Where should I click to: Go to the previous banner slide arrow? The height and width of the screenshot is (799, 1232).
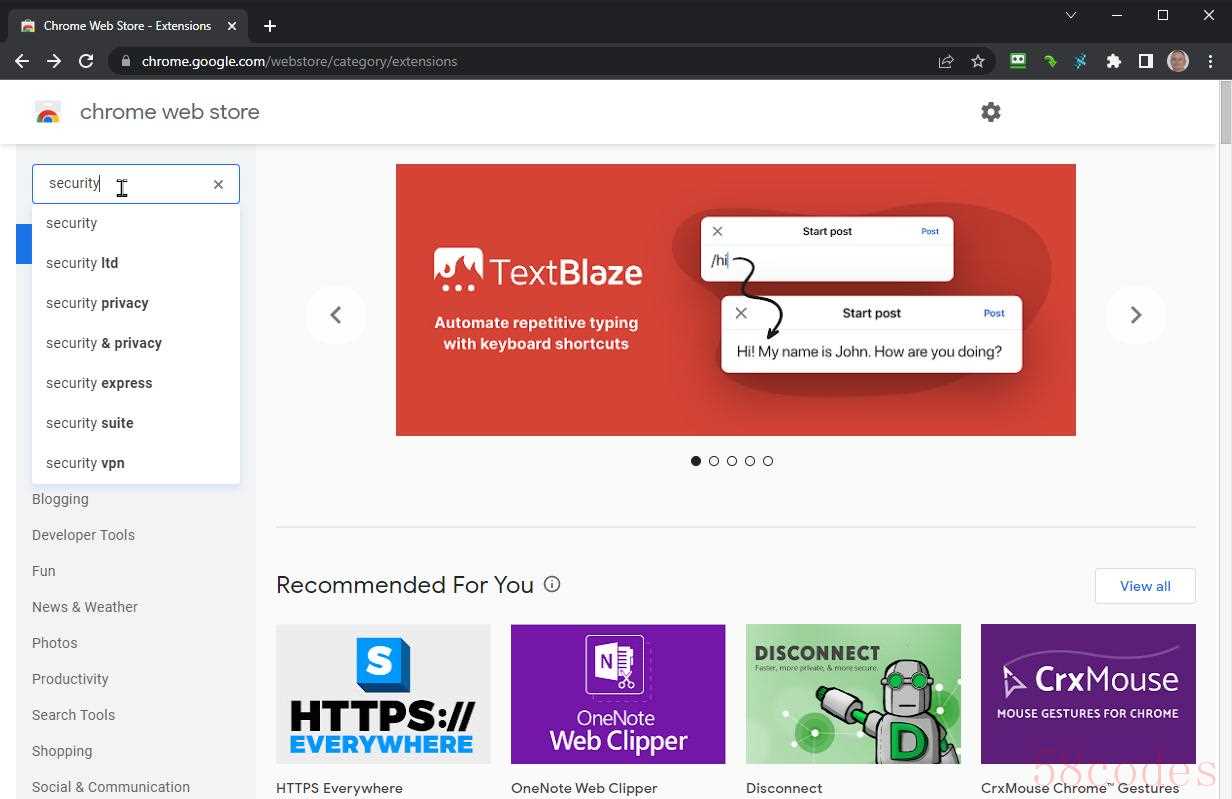tap(336, 315)
